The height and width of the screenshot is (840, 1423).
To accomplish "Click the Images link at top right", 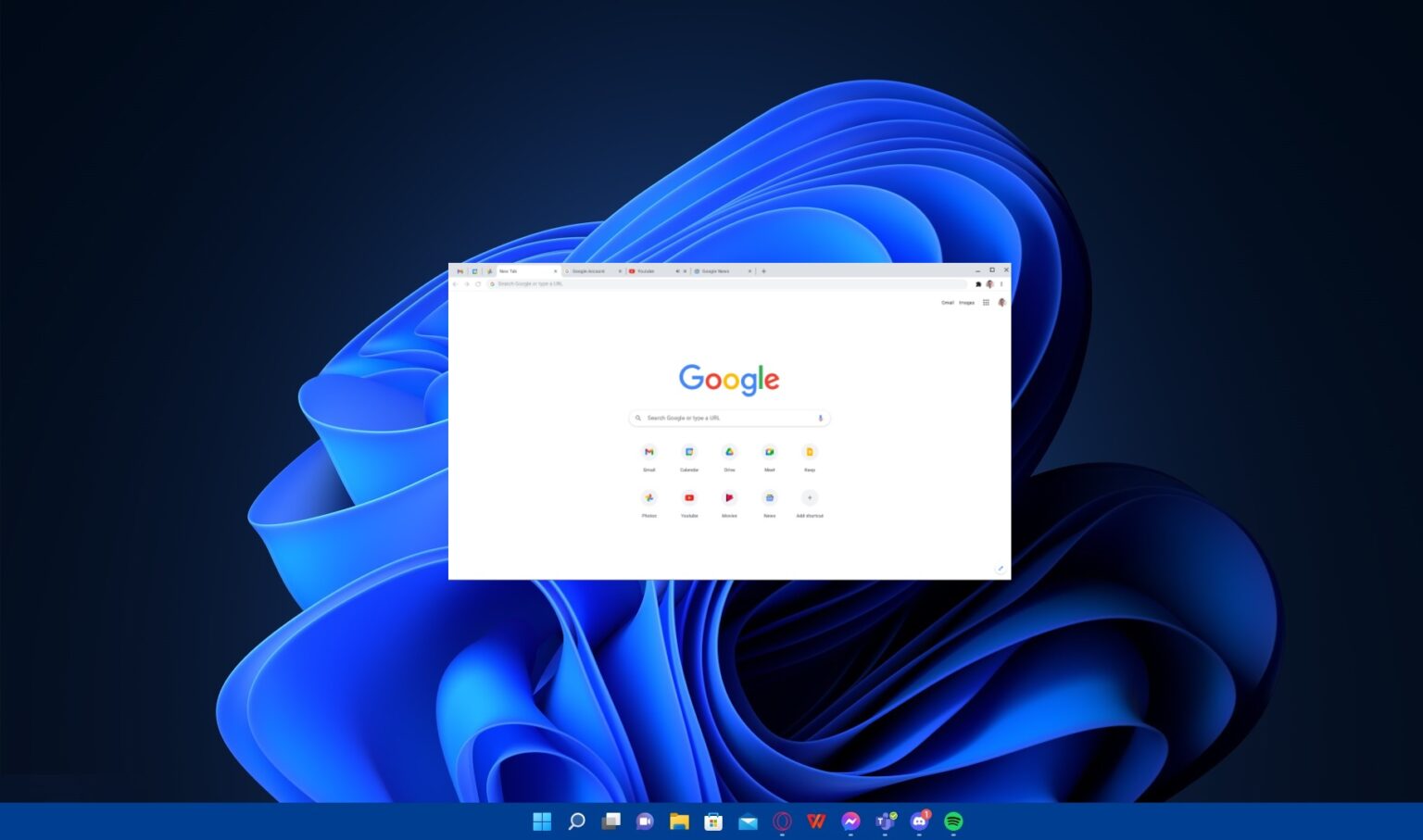I will pyautogui.click(x=966, y=303).
